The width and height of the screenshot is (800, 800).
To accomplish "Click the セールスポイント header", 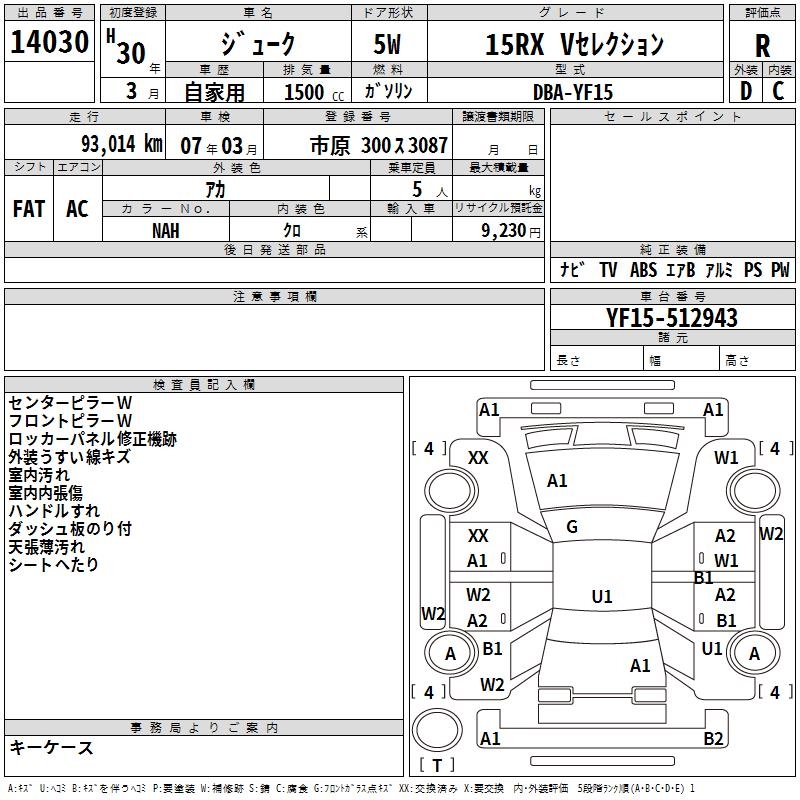I will coord(672,117).
